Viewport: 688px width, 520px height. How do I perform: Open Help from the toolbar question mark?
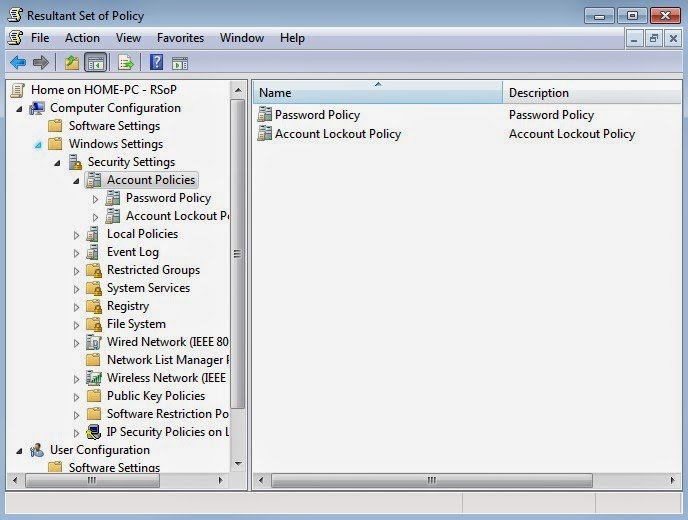pyautogui.click(x=156, y=63)
